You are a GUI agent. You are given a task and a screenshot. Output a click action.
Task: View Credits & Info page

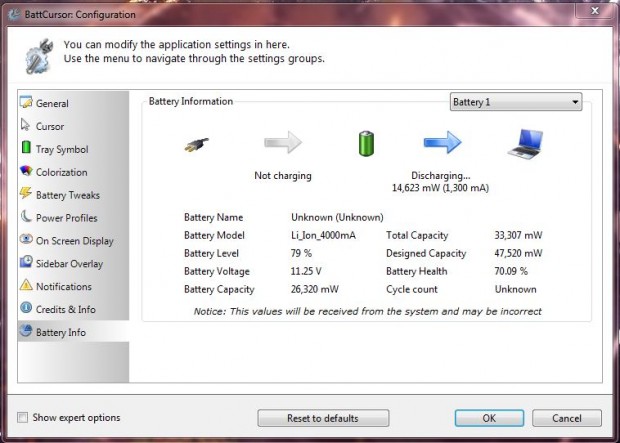[x=74, y=309]
